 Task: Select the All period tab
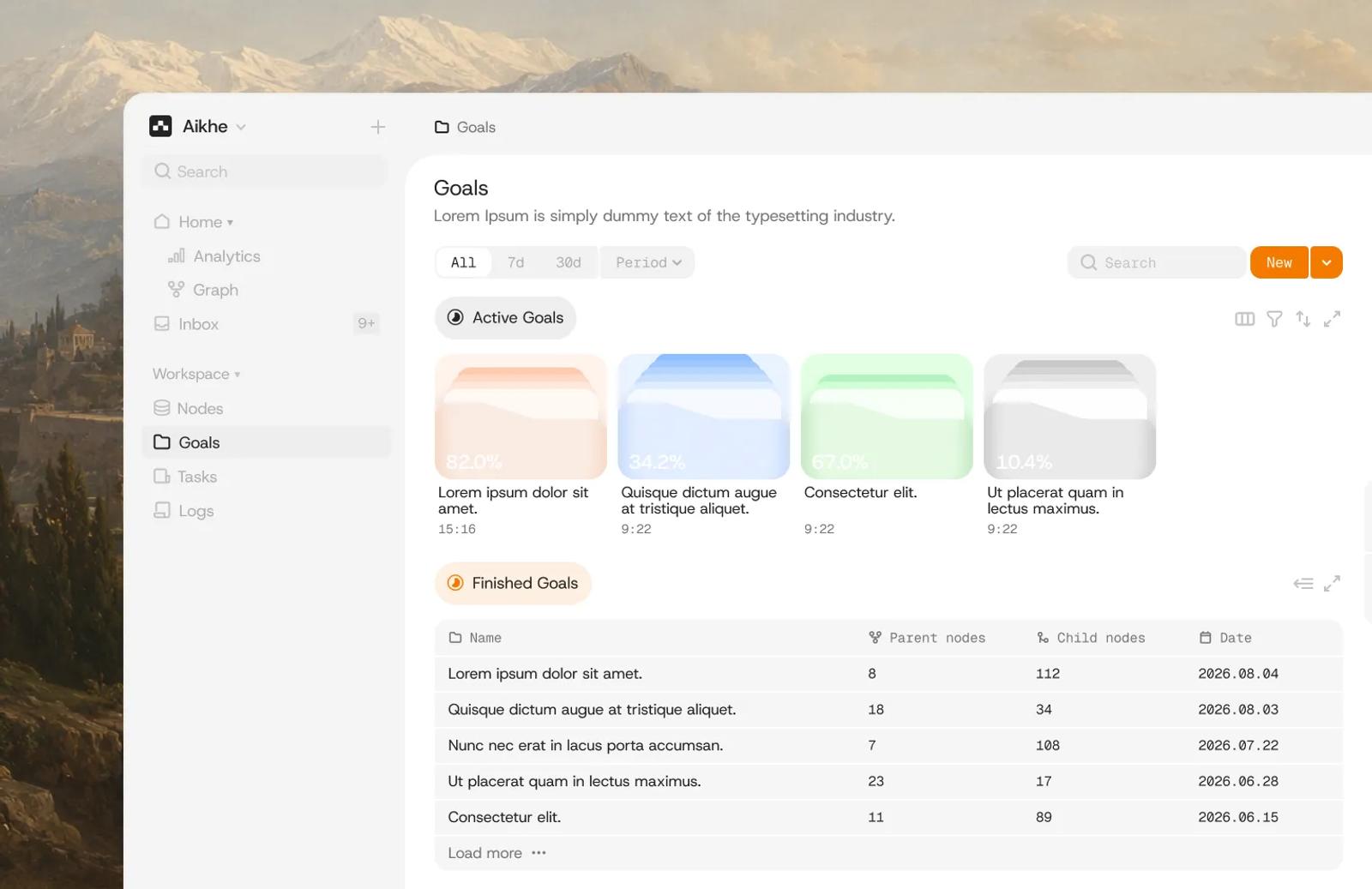[463, 262]
